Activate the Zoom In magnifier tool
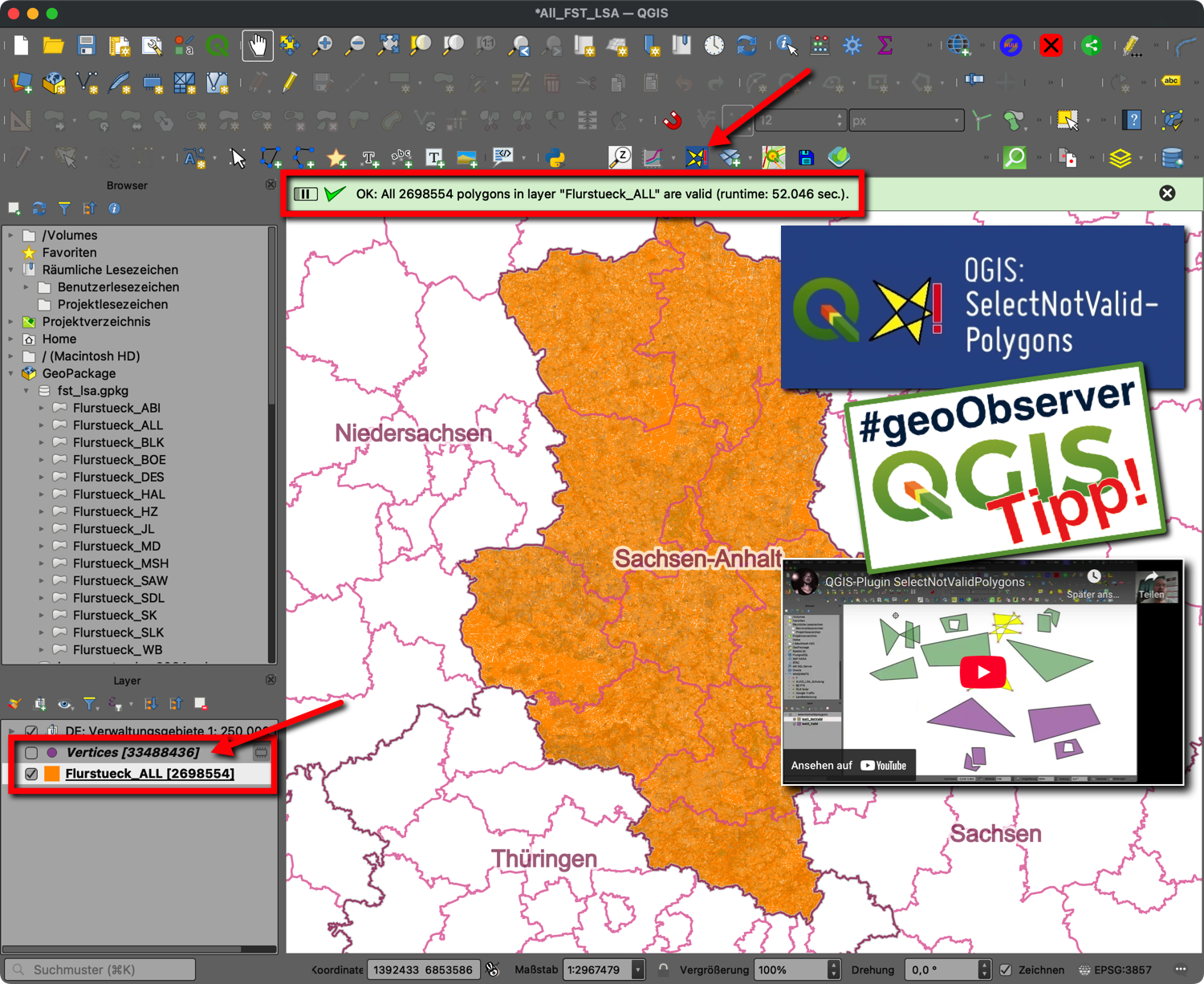This screenshot has width=1204, height=984. coord(323,45)
